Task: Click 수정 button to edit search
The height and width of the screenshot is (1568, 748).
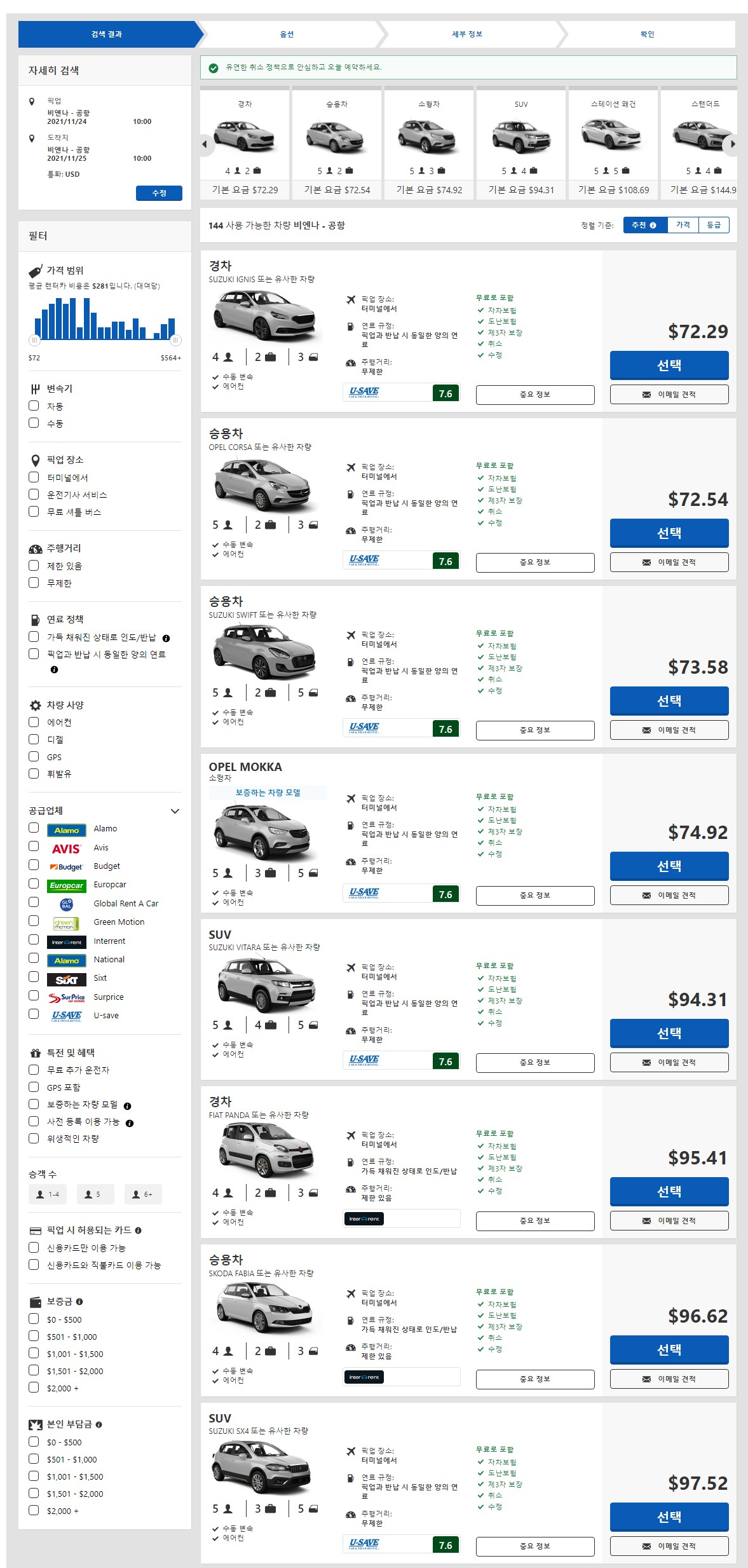Action: point(159,193)
